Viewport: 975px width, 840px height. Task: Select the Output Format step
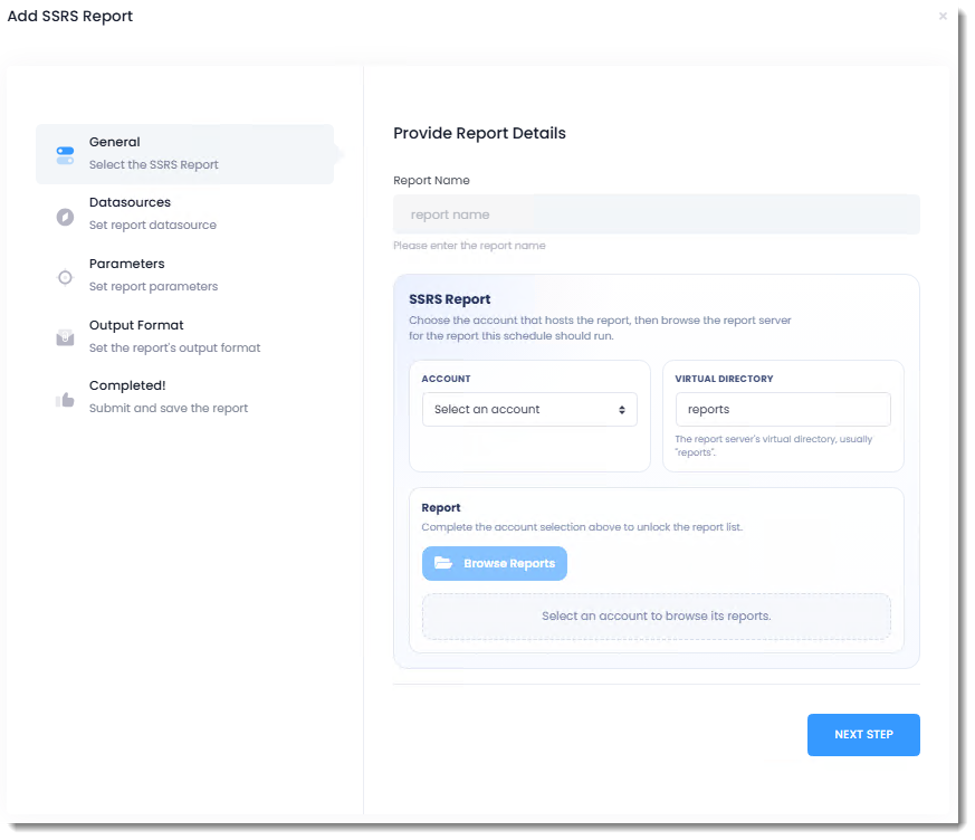tap(185, 336)
